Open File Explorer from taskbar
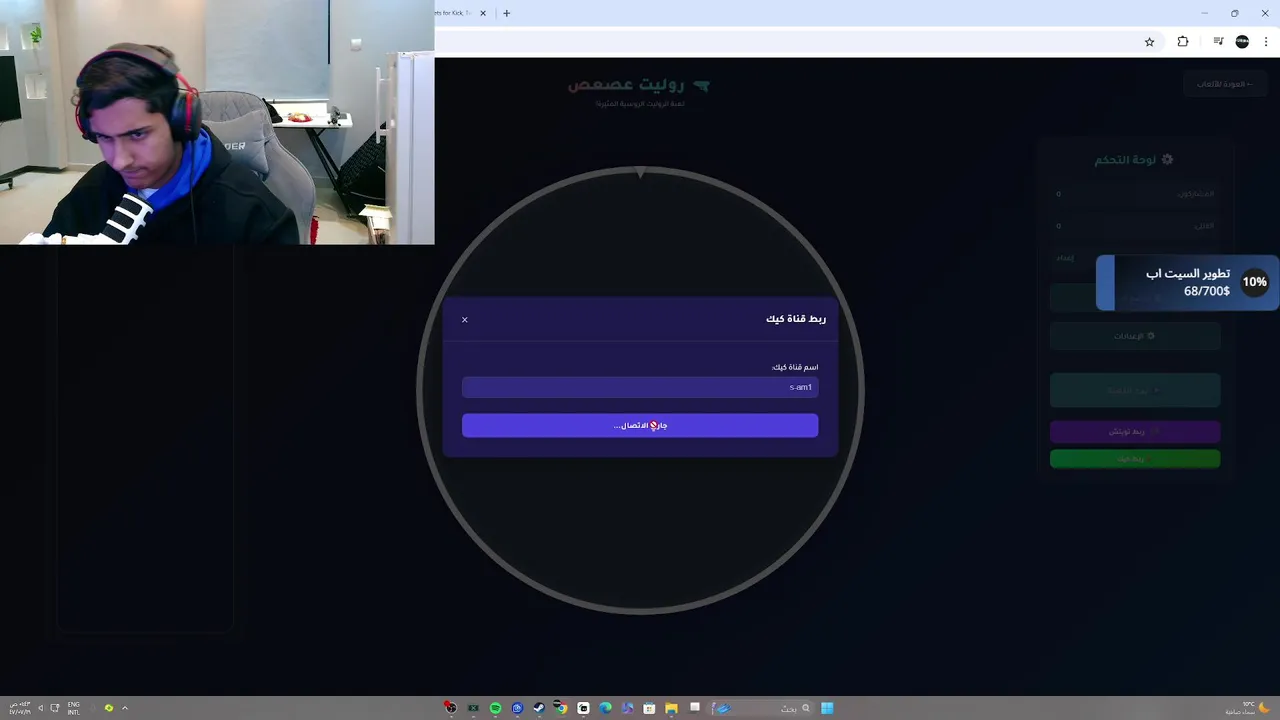The width and height of the screenshot is (1280, 720). tap(671, 708)
